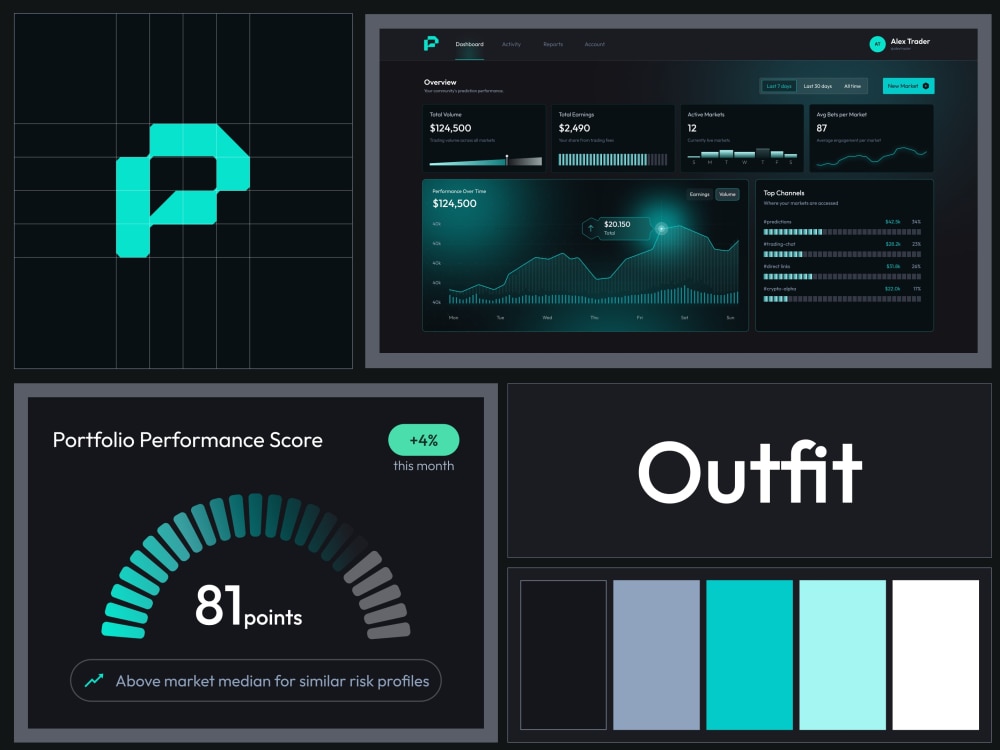Select the 'Last 30 days' range option

pyautogui.click(x=818, y=86)
